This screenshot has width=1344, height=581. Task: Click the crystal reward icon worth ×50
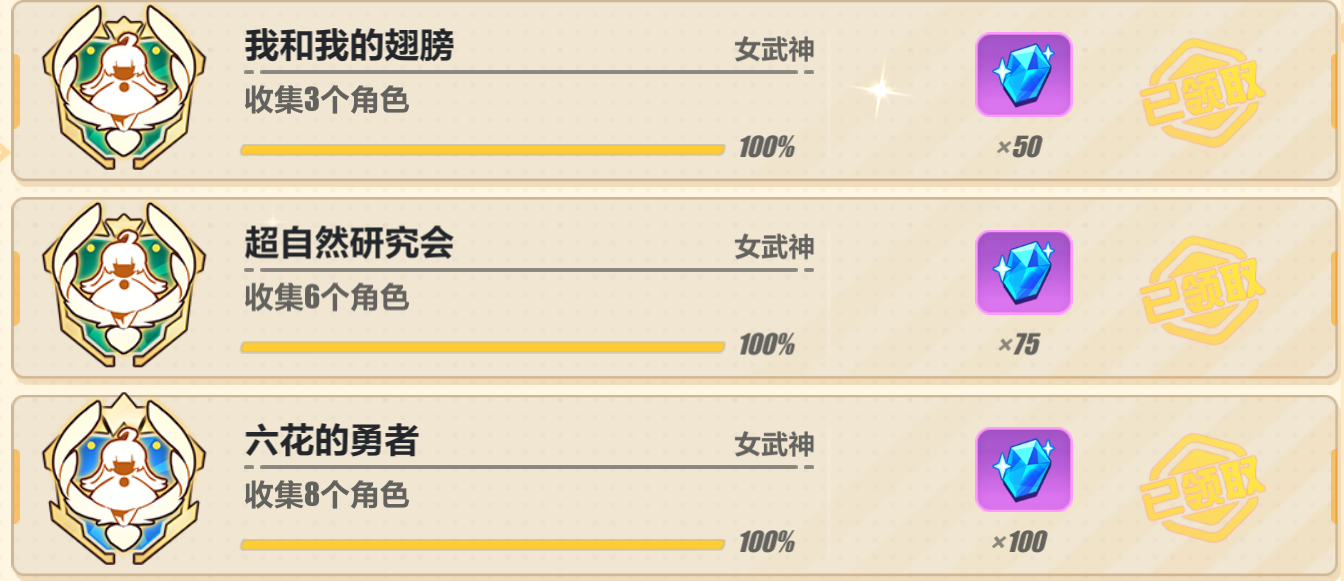pos(1024,75)
